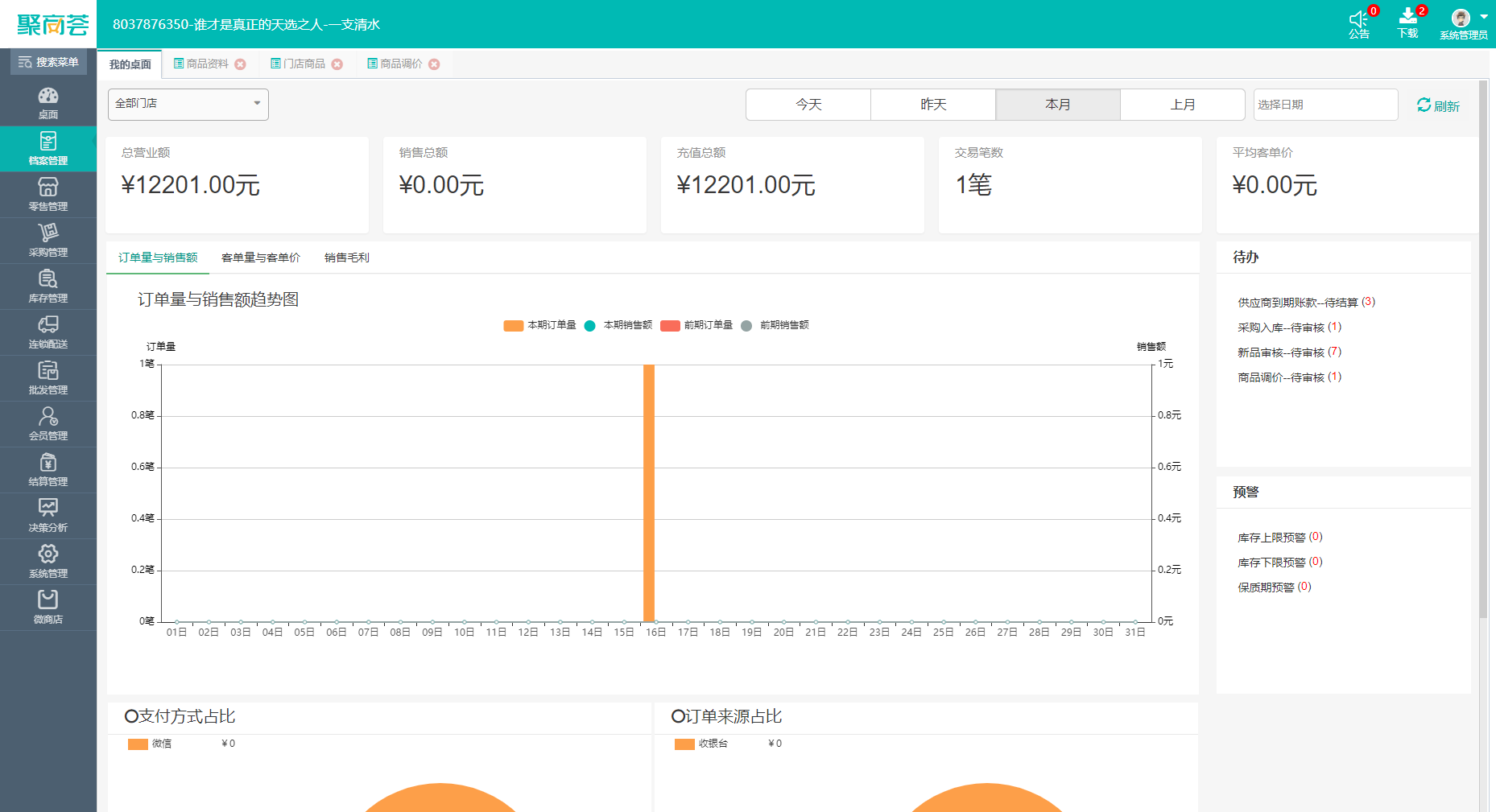Select the 客单量与客单价 chart tab
This screenshot has width=1496, height=812.
point(261,258)
